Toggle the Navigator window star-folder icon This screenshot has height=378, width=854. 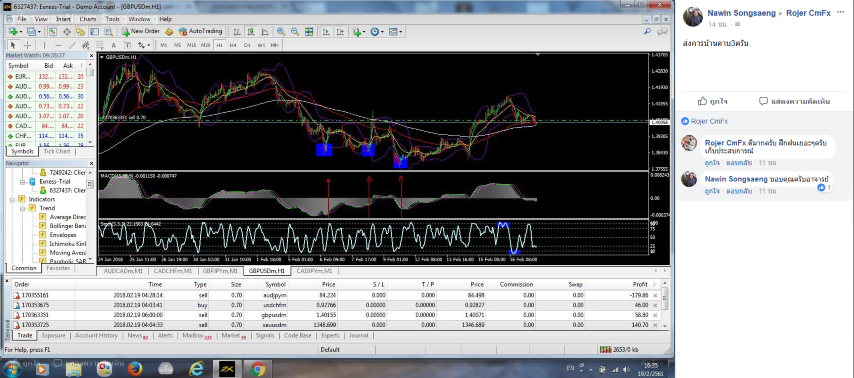click(81, 32)
